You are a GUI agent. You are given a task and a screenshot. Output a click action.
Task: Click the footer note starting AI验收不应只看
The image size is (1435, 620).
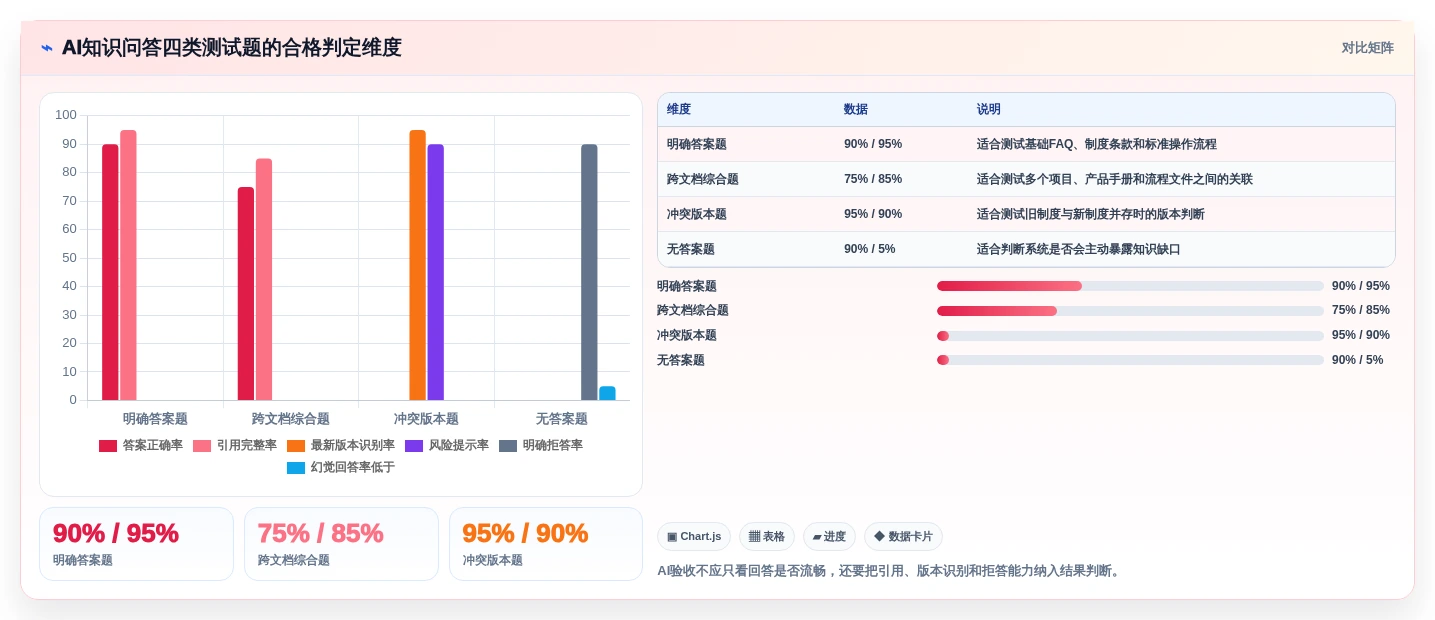coord(890,571)
